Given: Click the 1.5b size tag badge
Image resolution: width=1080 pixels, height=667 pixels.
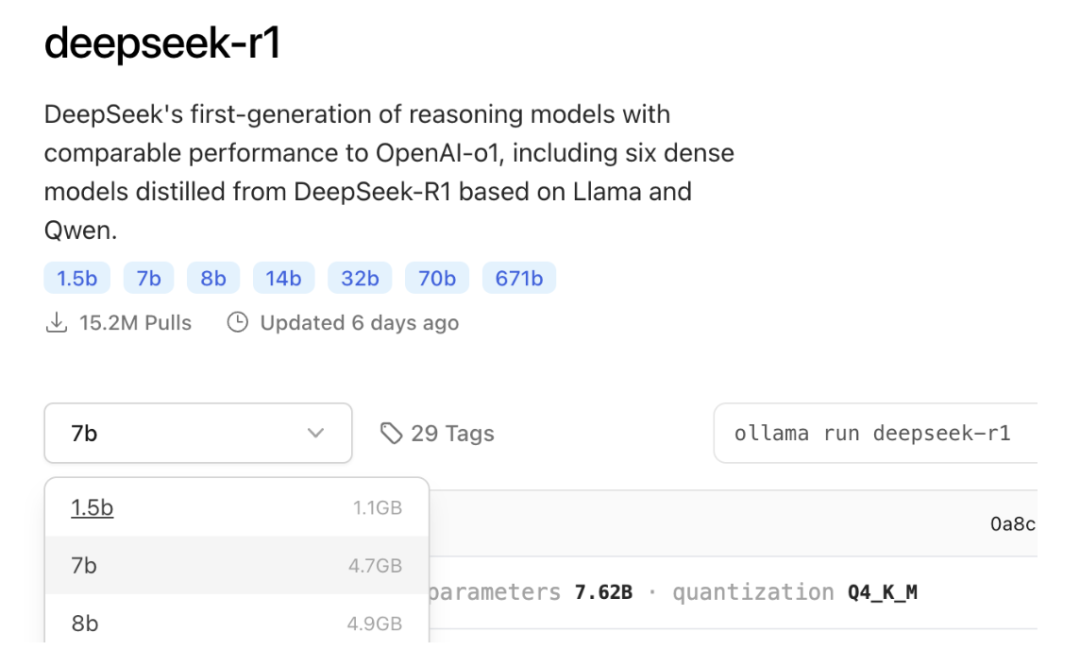Looking at the screenshot, I should point(77,278).
